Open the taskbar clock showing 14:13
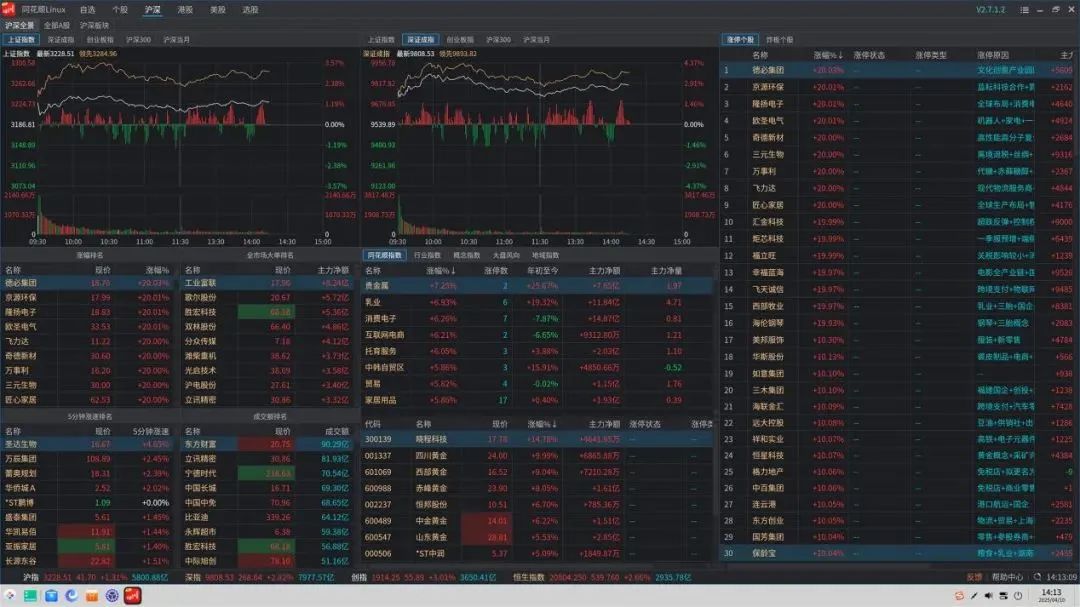 pos(1051,596)
